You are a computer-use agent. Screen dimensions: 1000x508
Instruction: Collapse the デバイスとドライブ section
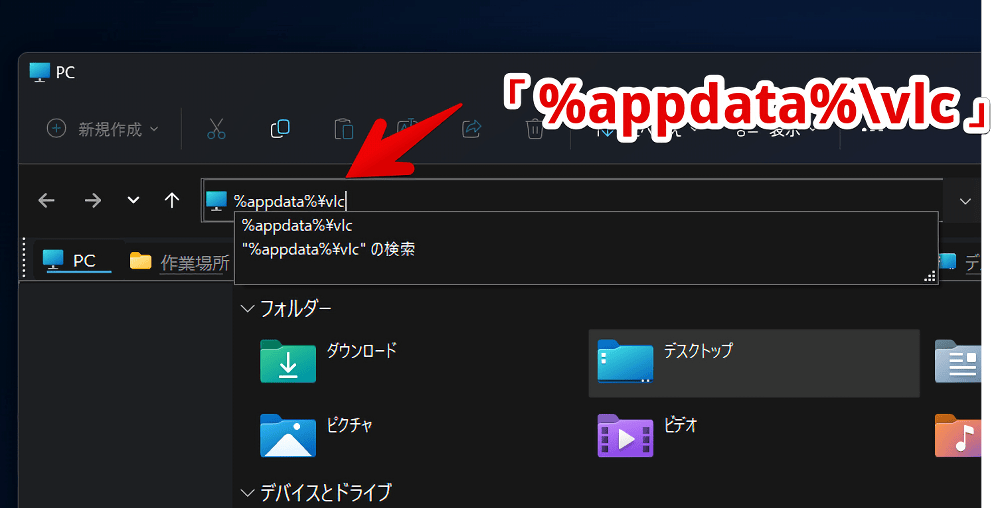[x=247, y=493]
